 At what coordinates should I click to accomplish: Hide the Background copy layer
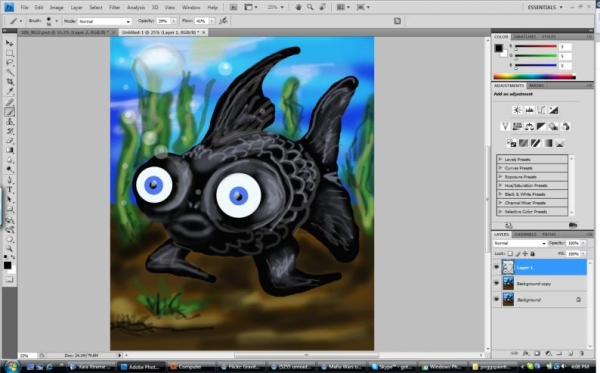tap(497, 283)
